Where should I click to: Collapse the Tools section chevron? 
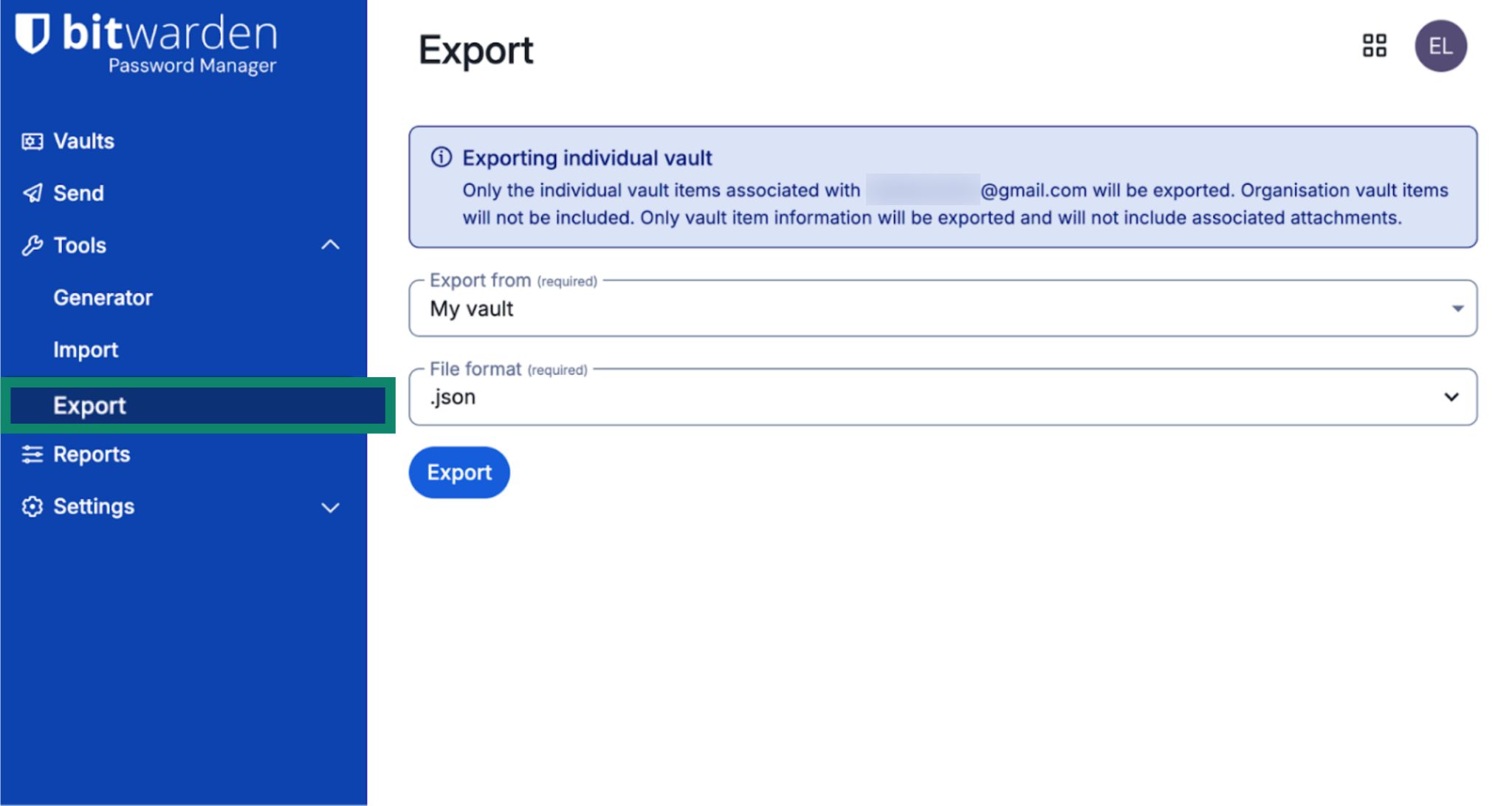pos(331,245)
